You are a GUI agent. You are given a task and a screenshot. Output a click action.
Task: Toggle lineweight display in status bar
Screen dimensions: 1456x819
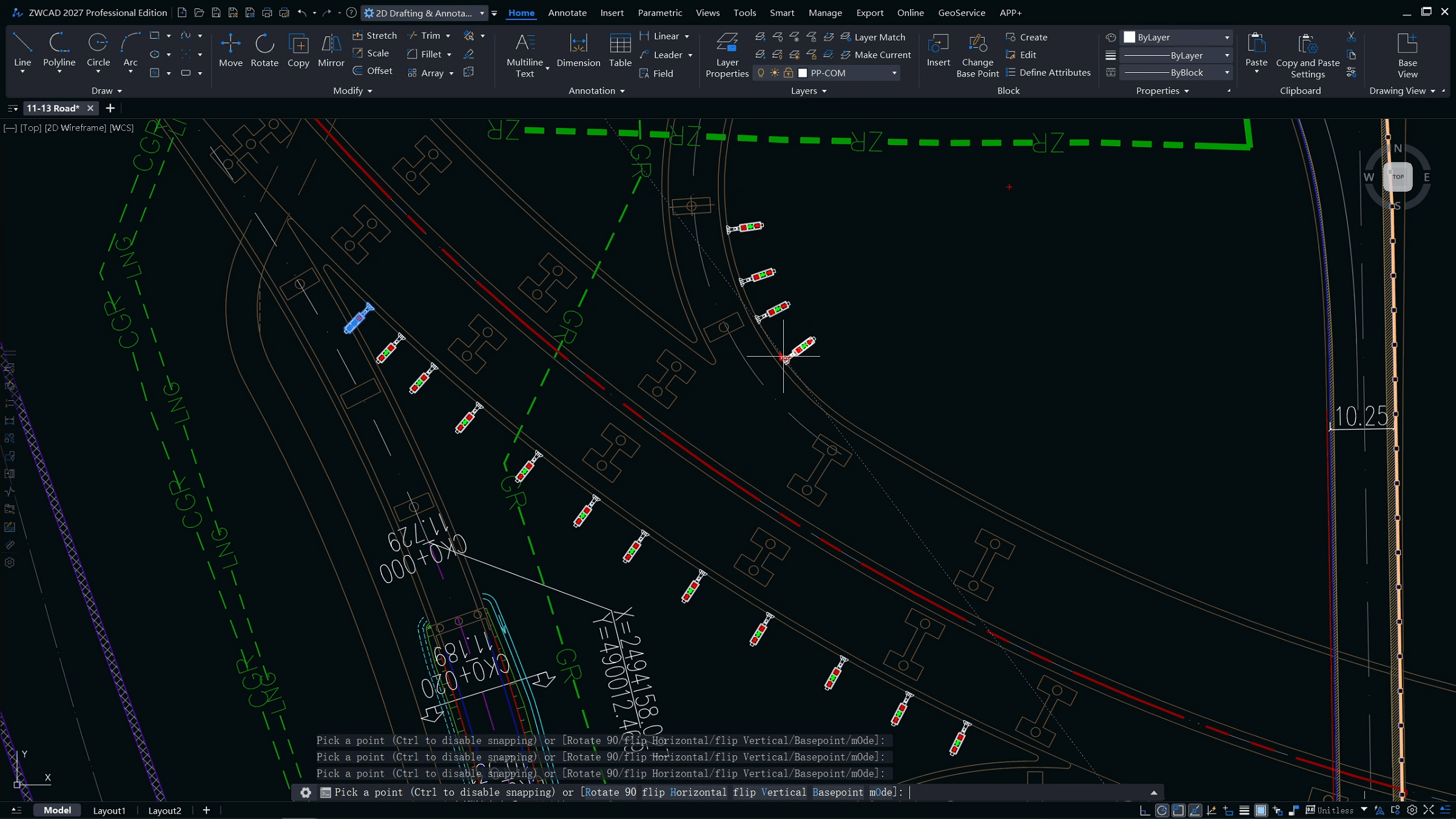pyautogui.click(x=1244, y=811)
